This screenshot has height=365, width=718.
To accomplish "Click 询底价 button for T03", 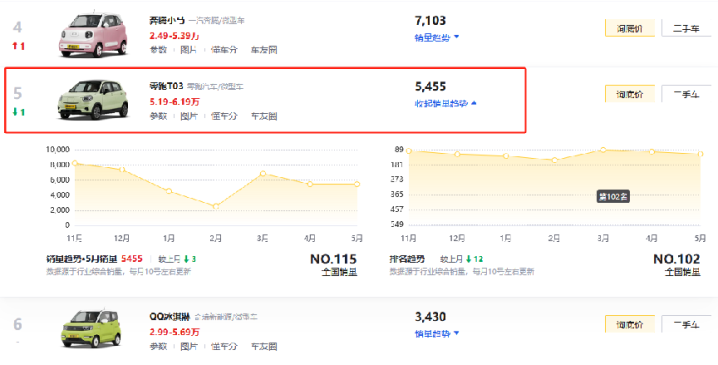I will pos(630,94).
